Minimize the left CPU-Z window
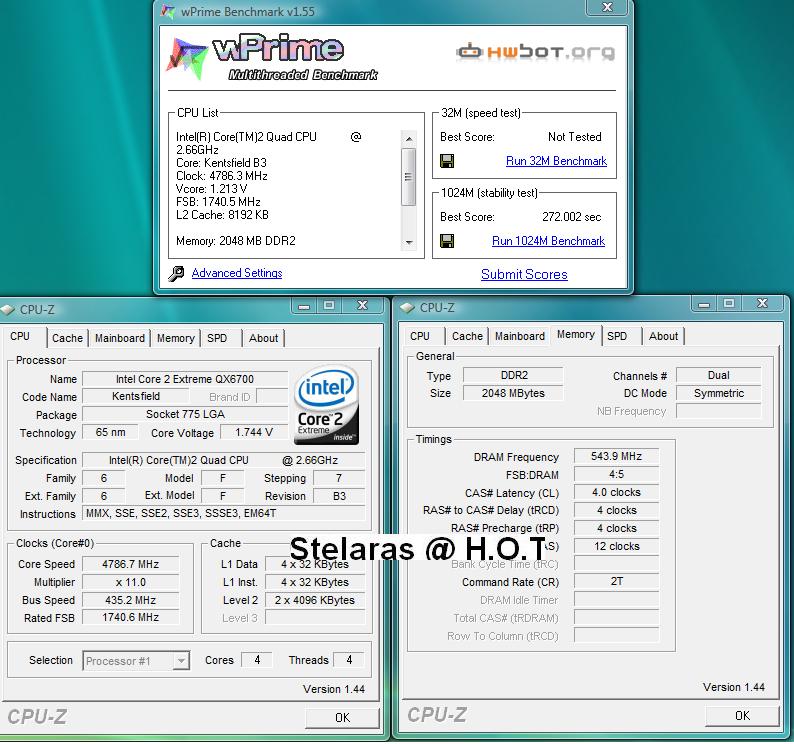The width and height of the screenshot is (794, 744). 304,306
